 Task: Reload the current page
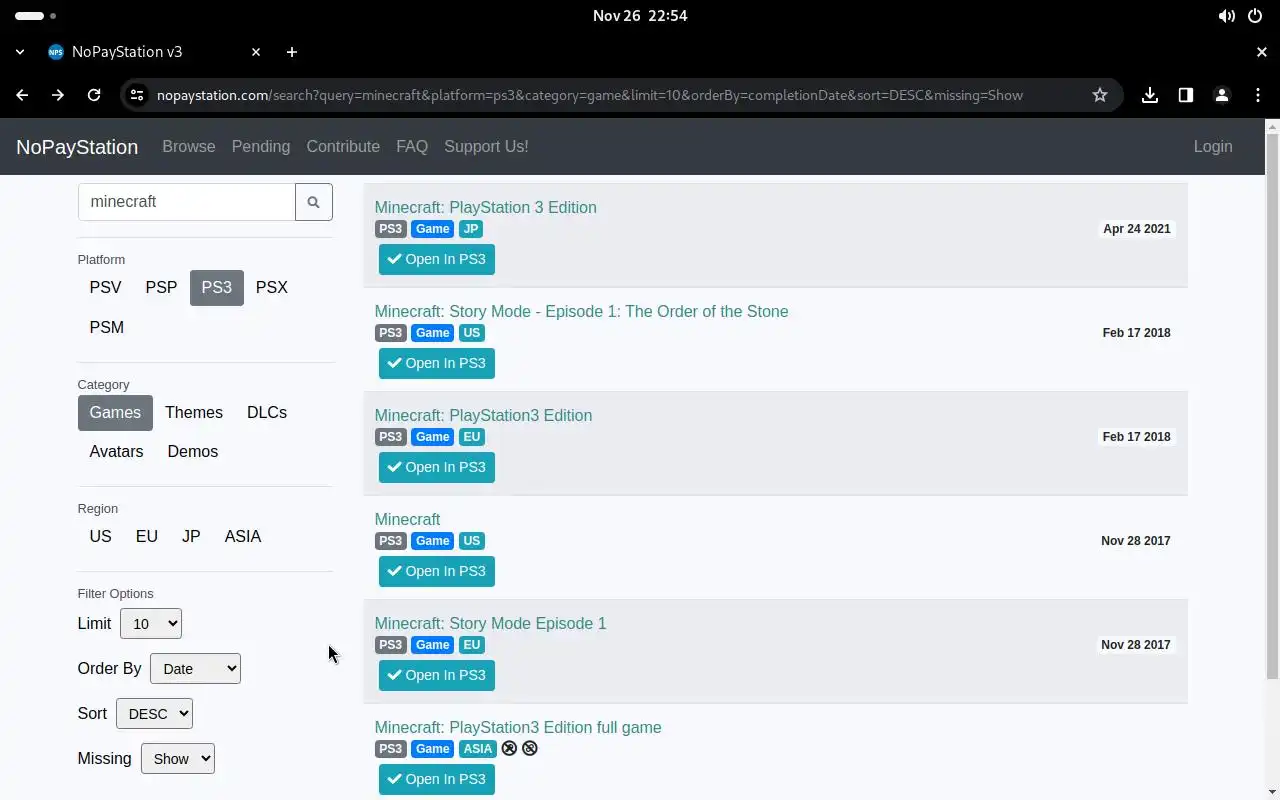[94, 95]
